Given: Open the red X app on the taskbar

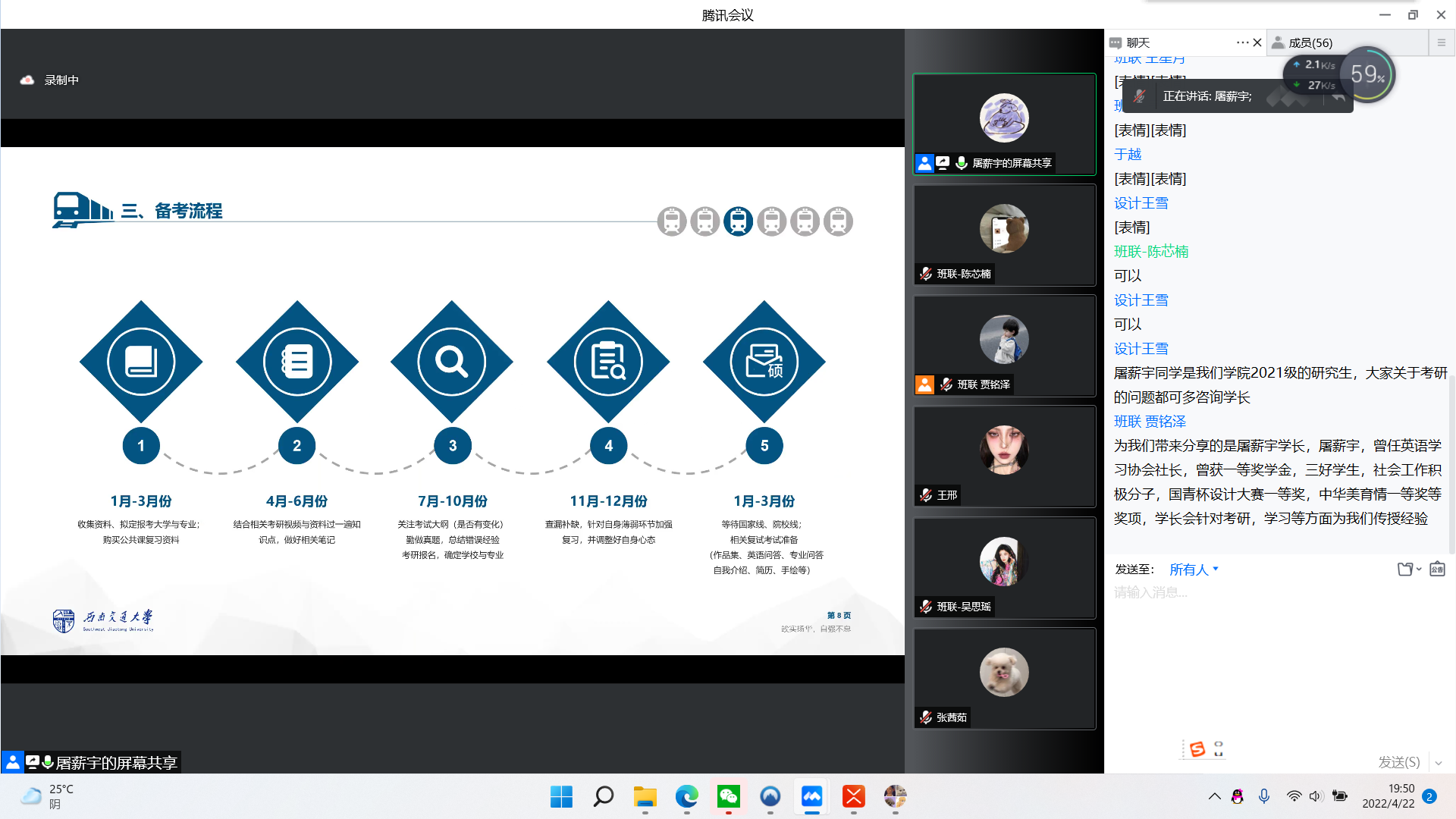Looking at the screenshot, I should pyautogui.click(x=854, y=796).
